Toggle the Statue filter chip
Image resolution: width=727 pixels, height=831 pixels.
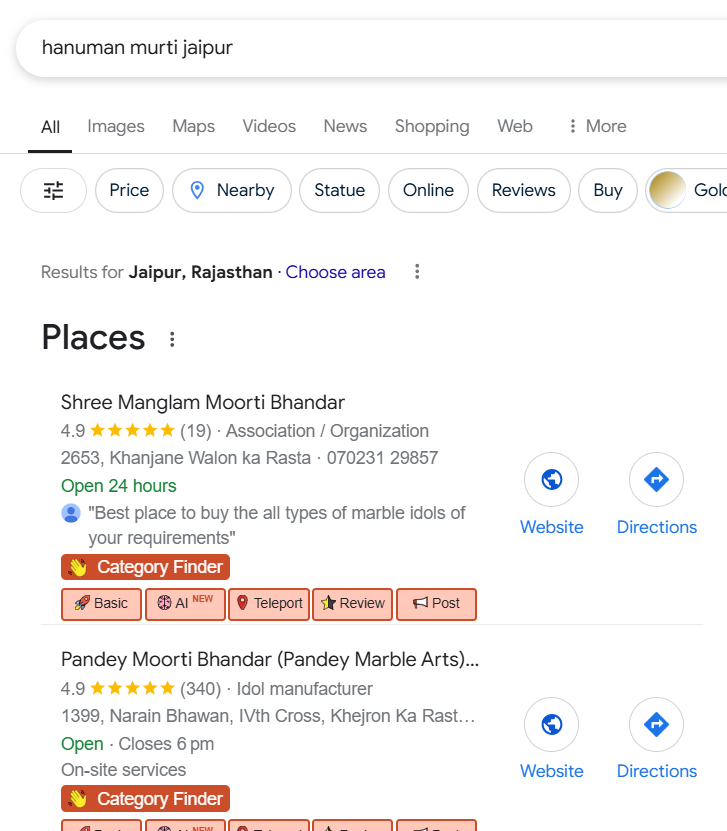coord(339,191)
